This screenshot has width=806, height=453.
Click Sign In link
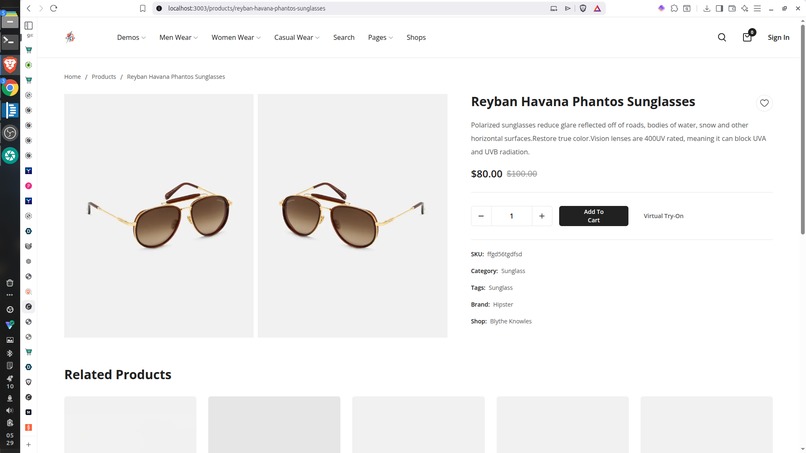(x=778, y=38)
